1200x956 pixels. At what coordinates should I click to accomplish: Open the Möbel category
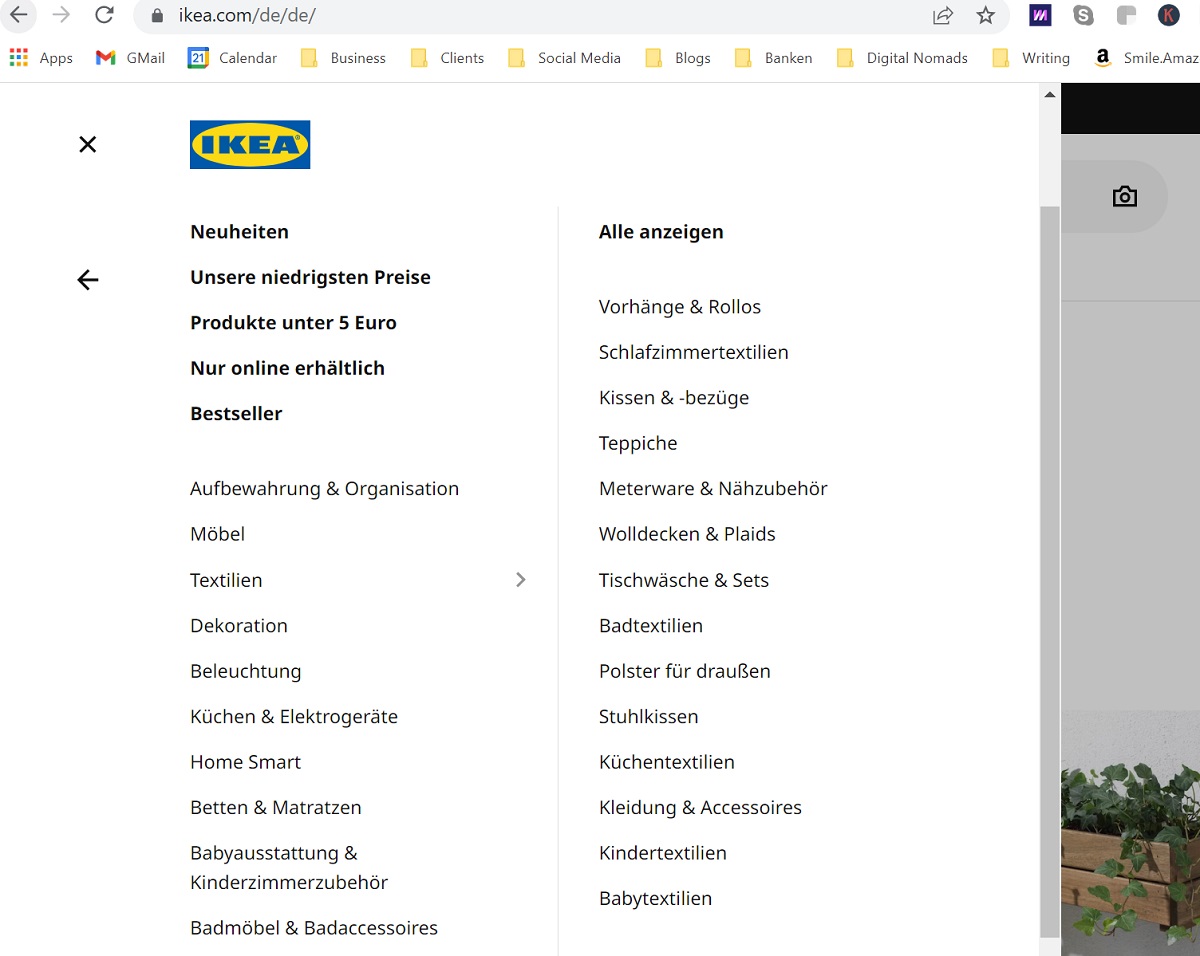(217, 534)
